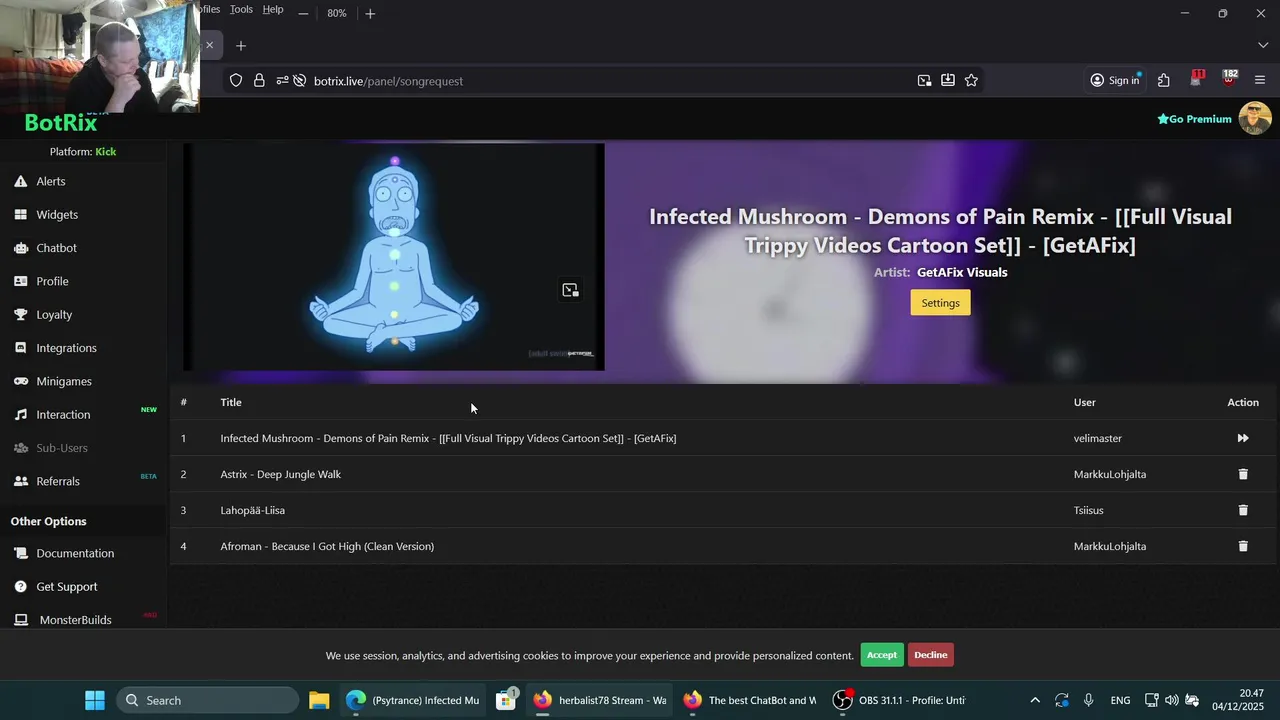The height and width of the screenshot is (720, 1280).
Task: Select the Astrix - Deep Jungle Walk title
Action: [281, 474]
